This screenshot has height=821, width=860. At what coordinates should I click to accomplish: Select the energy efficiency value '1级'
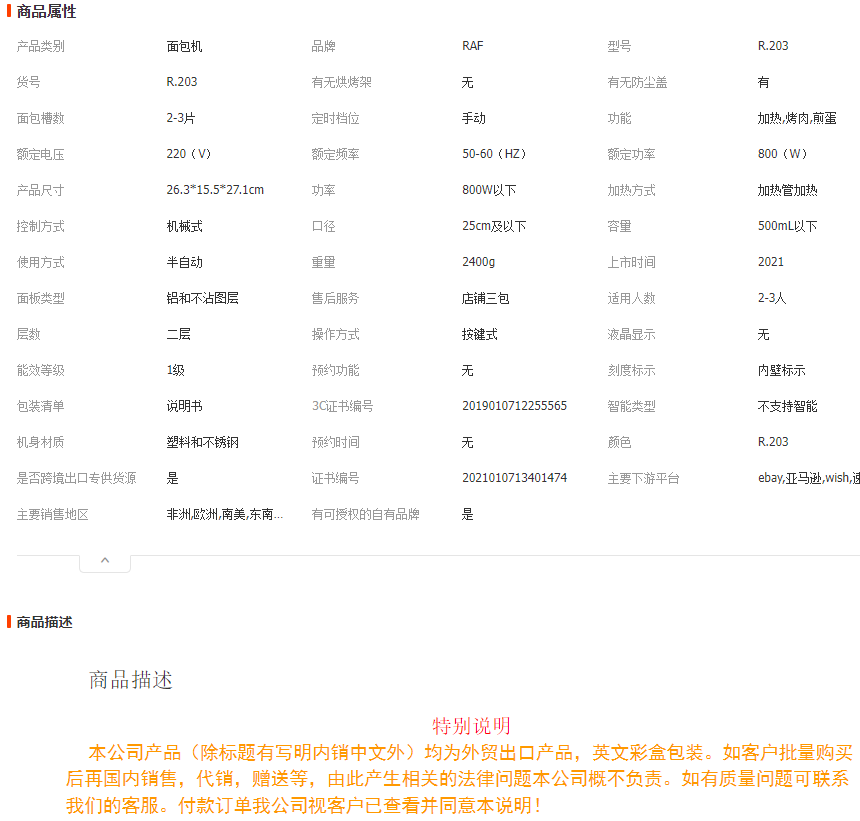(176, 370)
